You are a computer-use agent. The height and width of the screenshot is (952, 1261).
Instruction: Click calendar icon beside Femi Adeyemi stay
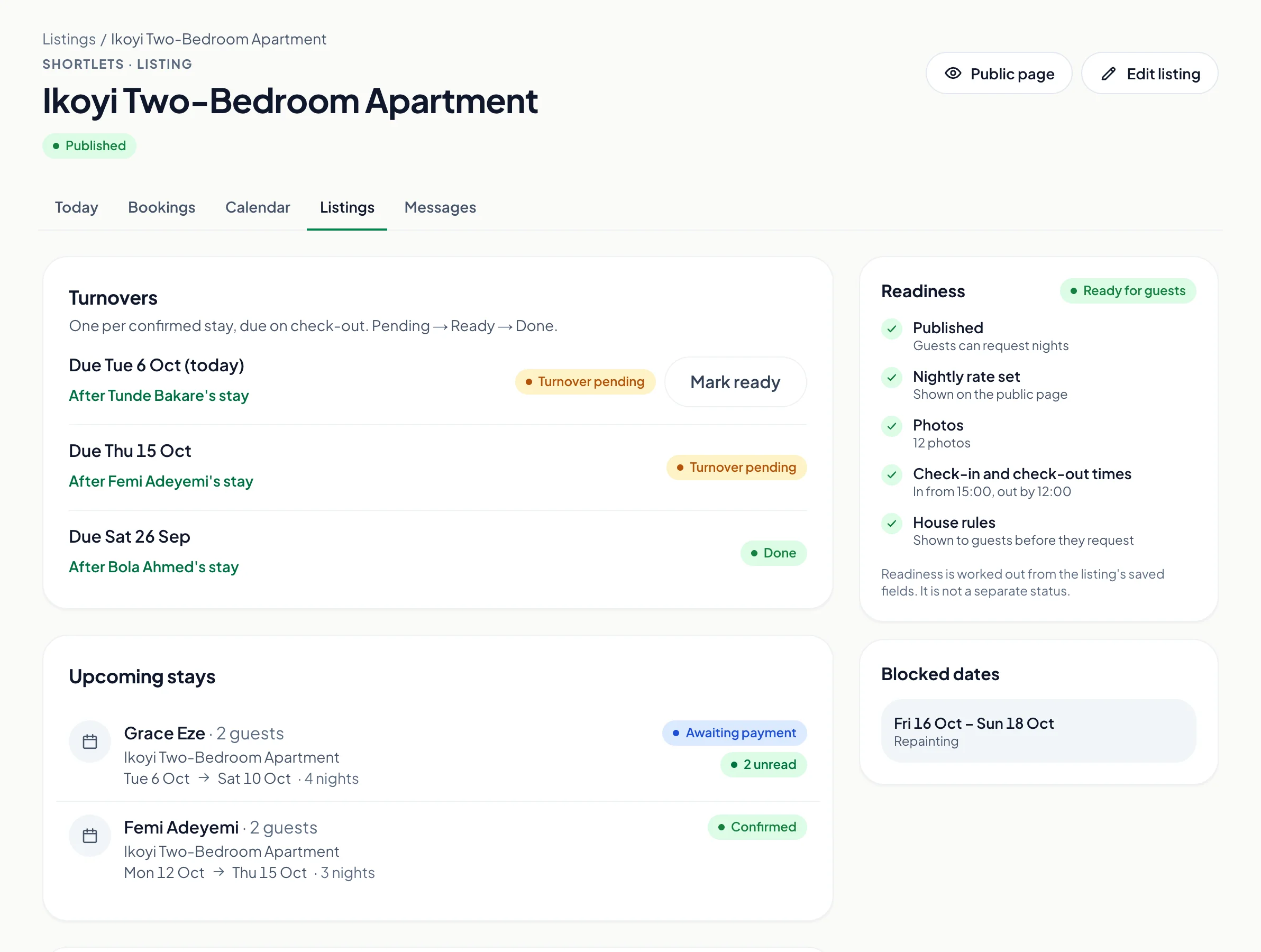point(89,836)
